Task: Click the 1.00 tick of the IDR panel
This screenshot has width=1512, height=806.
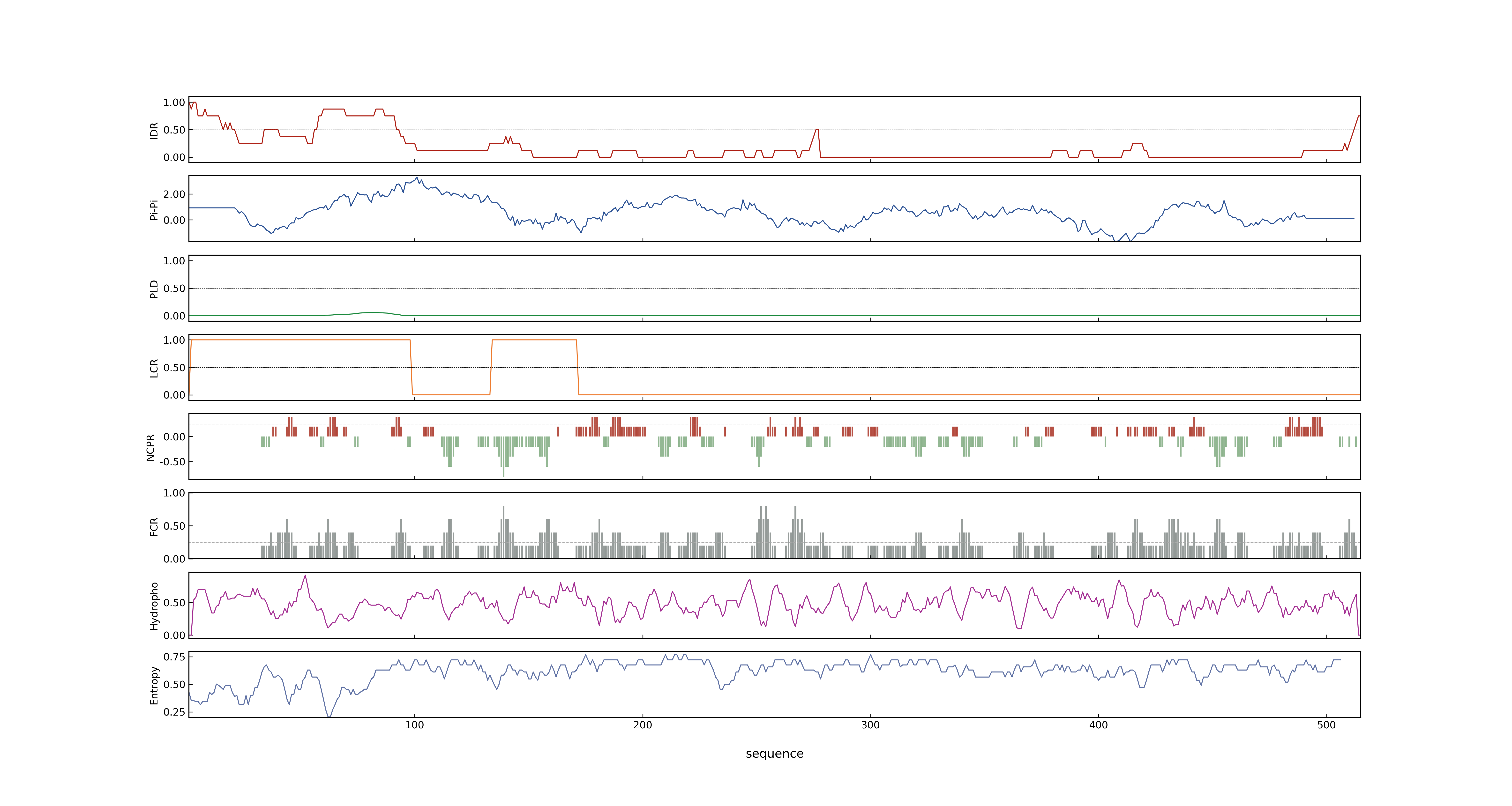Action: tap(174, 103)
